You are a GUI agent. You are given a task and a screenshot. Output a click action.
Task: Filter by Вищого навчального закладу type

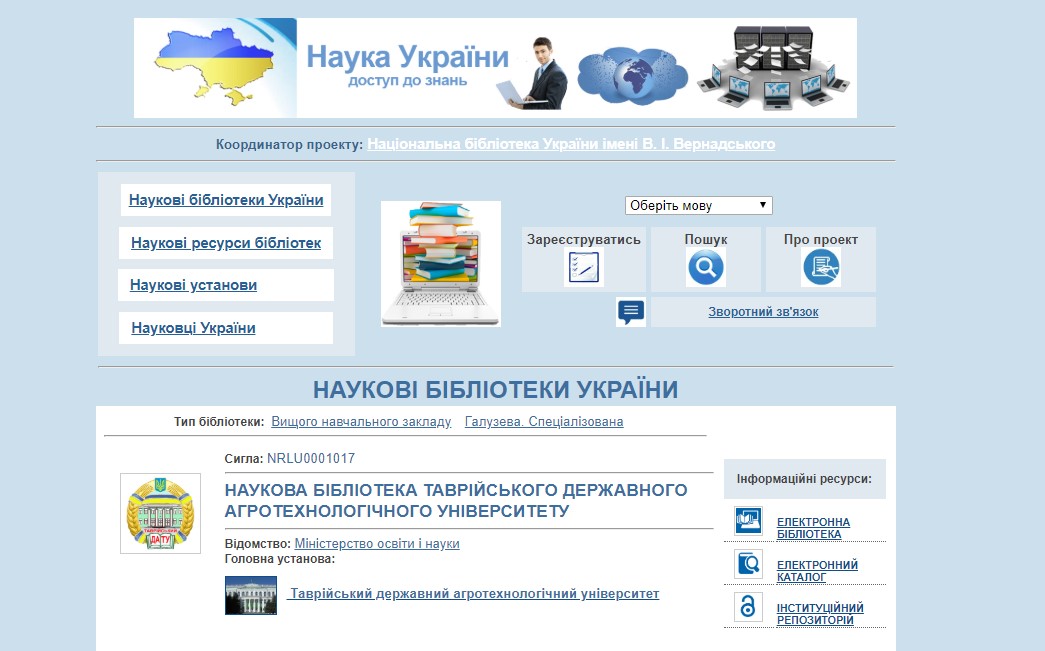pyautogui.click(x=361, y=422)
